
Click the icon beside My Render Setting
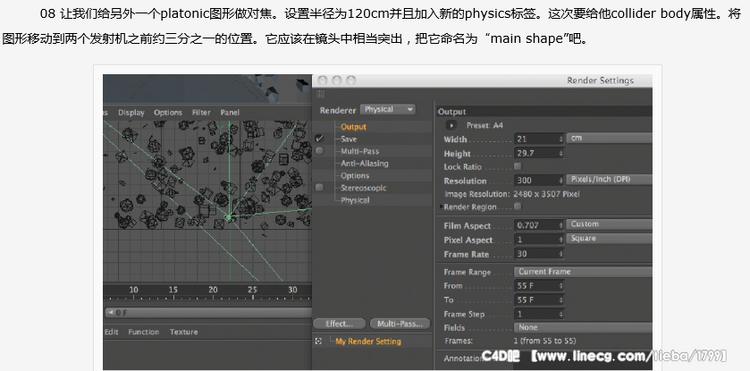319,341
